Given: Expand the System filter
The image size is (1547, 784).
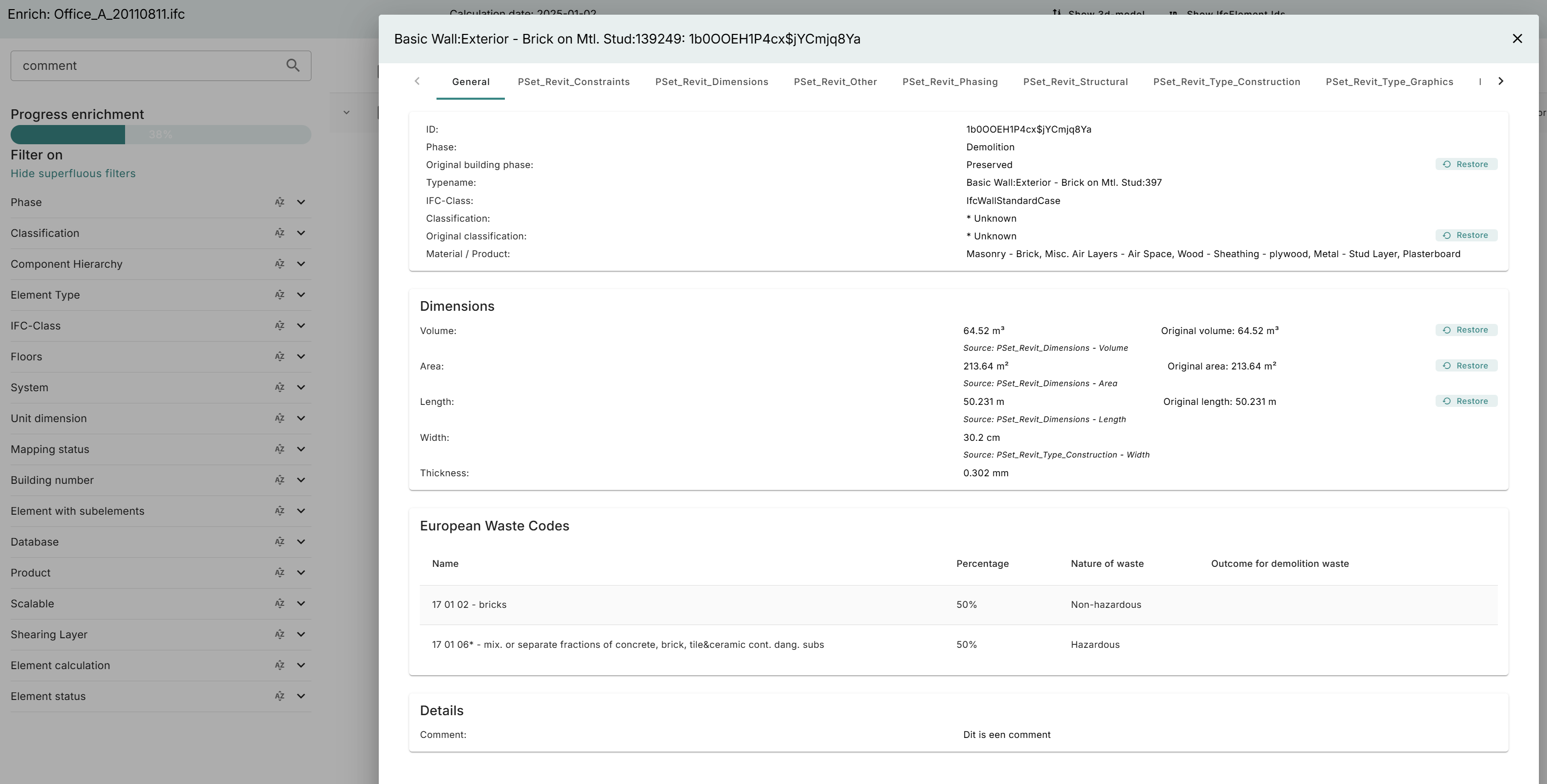Looking at the screenshot, I should click(x=301, y=387).
